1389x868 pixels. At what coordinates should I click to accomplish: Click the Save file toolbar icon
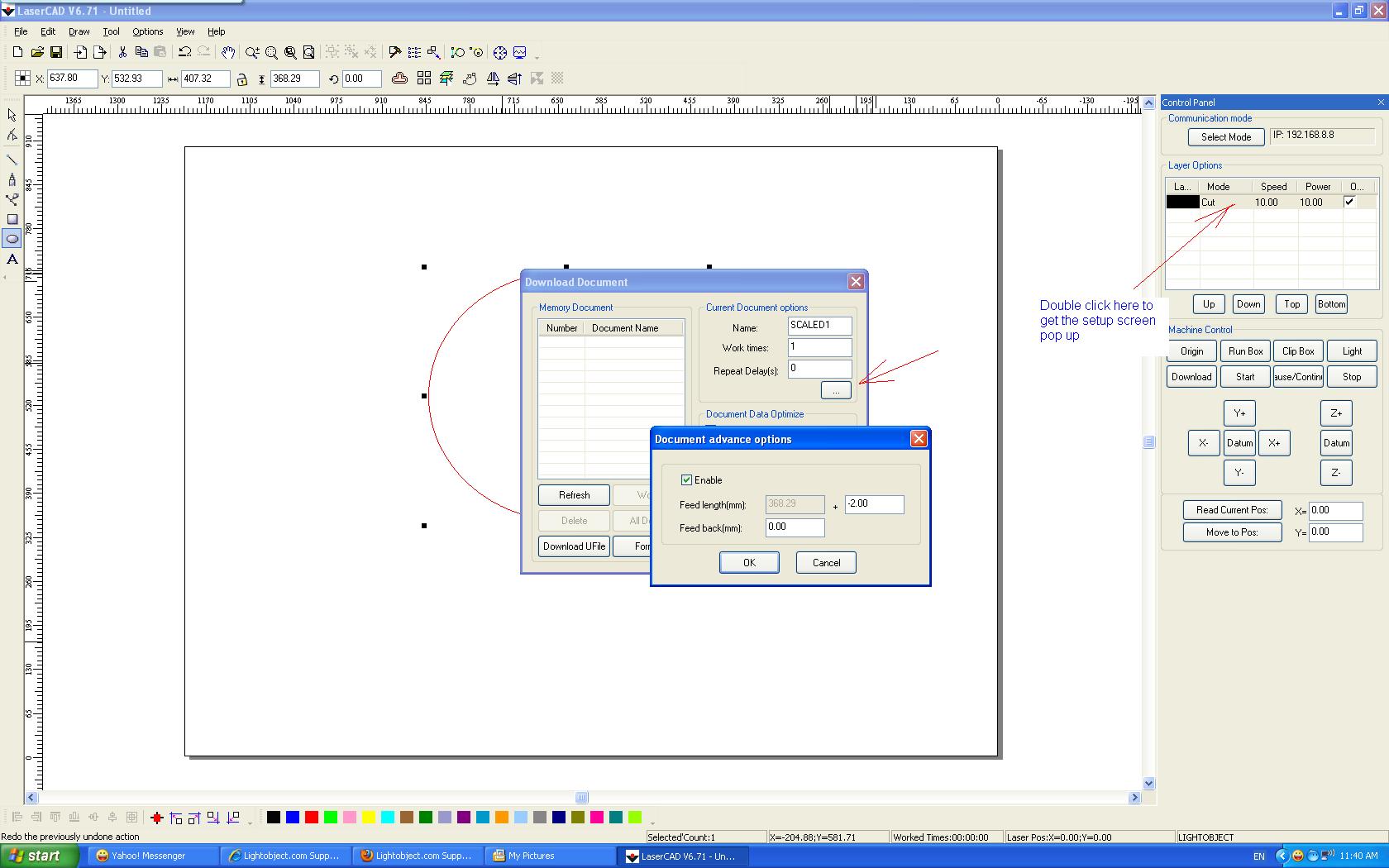[x=56, y=52]
